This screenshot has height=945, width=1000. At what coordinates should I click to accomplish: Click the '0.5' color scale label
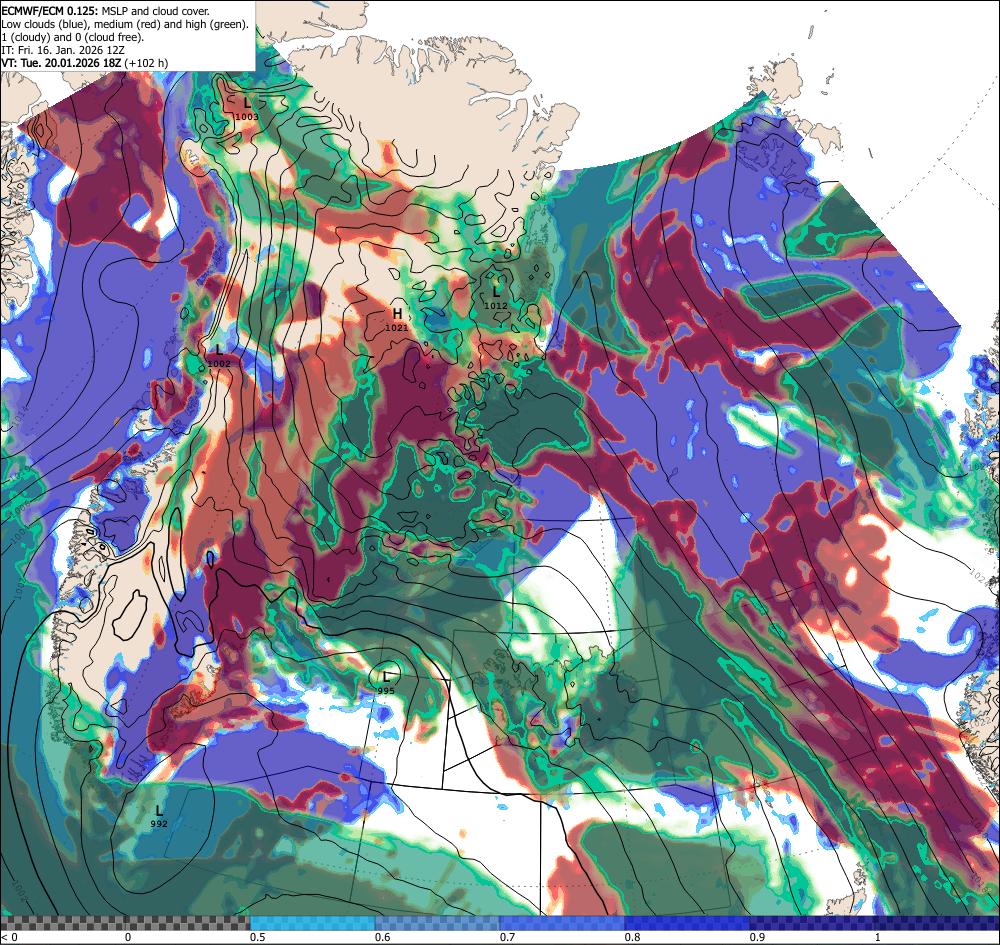258,937
